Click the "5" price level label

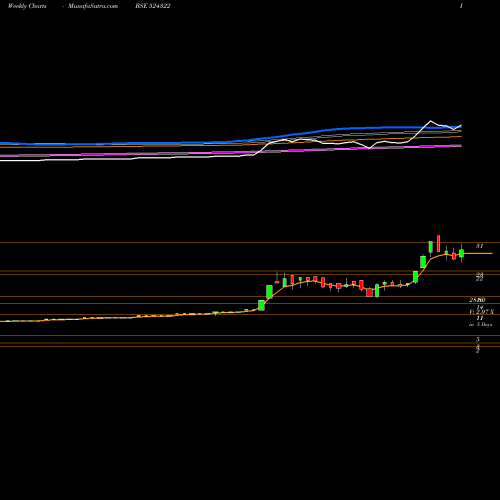[478, 339]
